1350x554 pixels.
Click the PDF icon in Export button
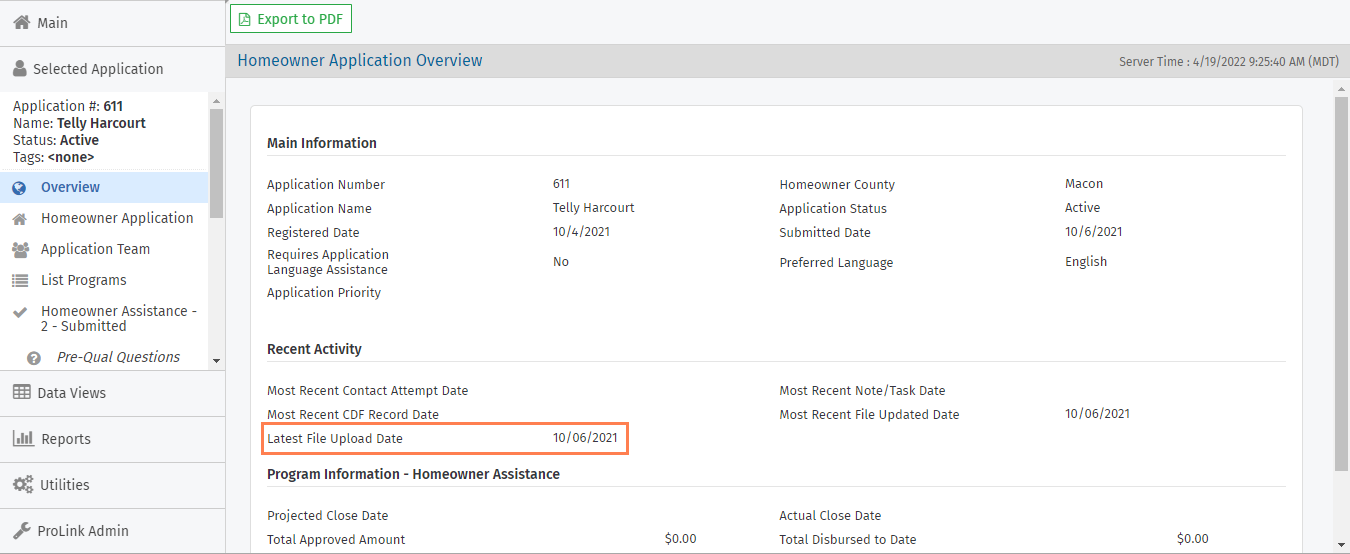[x=245, y=19]
